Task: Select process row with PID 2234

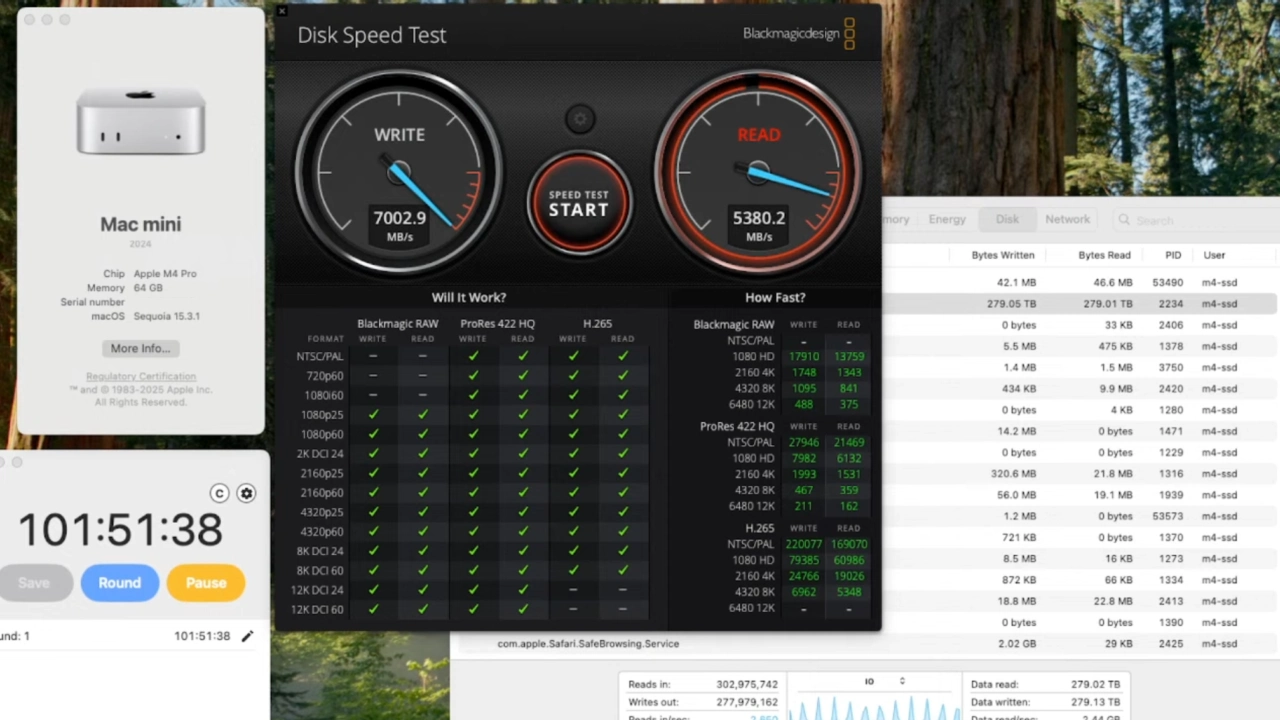Action: [1078, 304]
